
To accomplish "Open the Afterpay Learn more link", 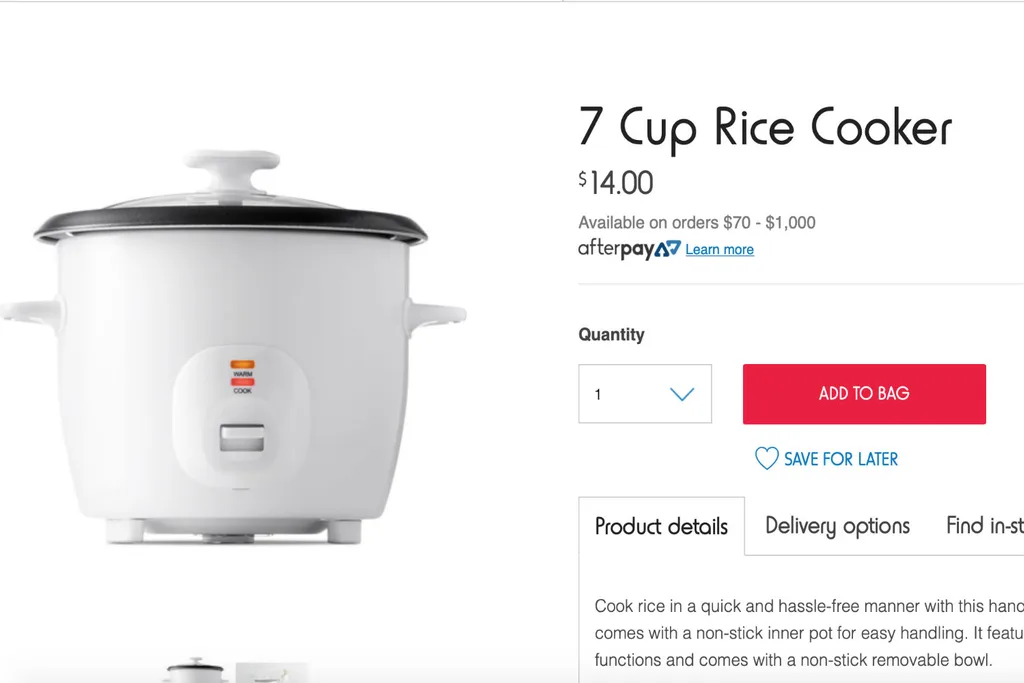I will click(719, 249).
